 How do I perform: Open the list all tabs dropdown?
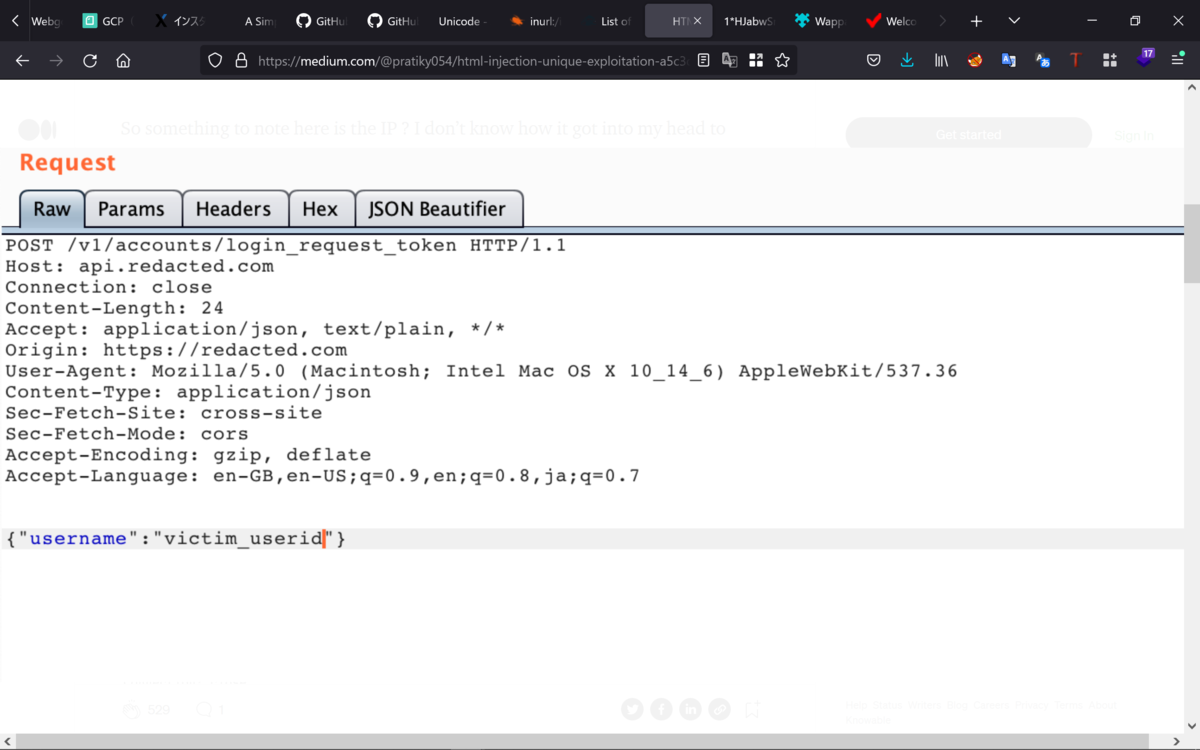coord(1014,21)
